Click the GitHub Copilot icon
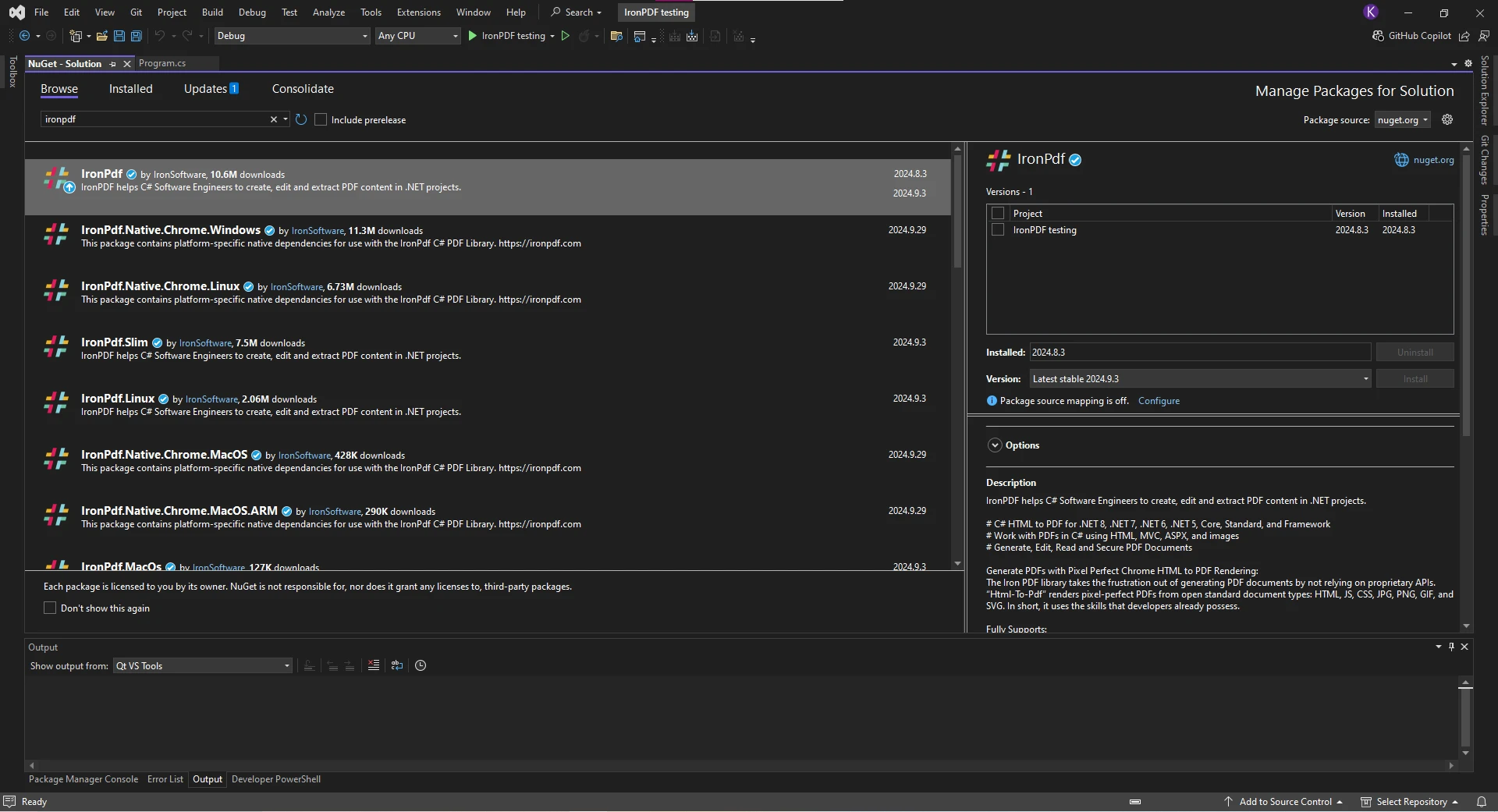The image size is (1498, 812). 1378,36
